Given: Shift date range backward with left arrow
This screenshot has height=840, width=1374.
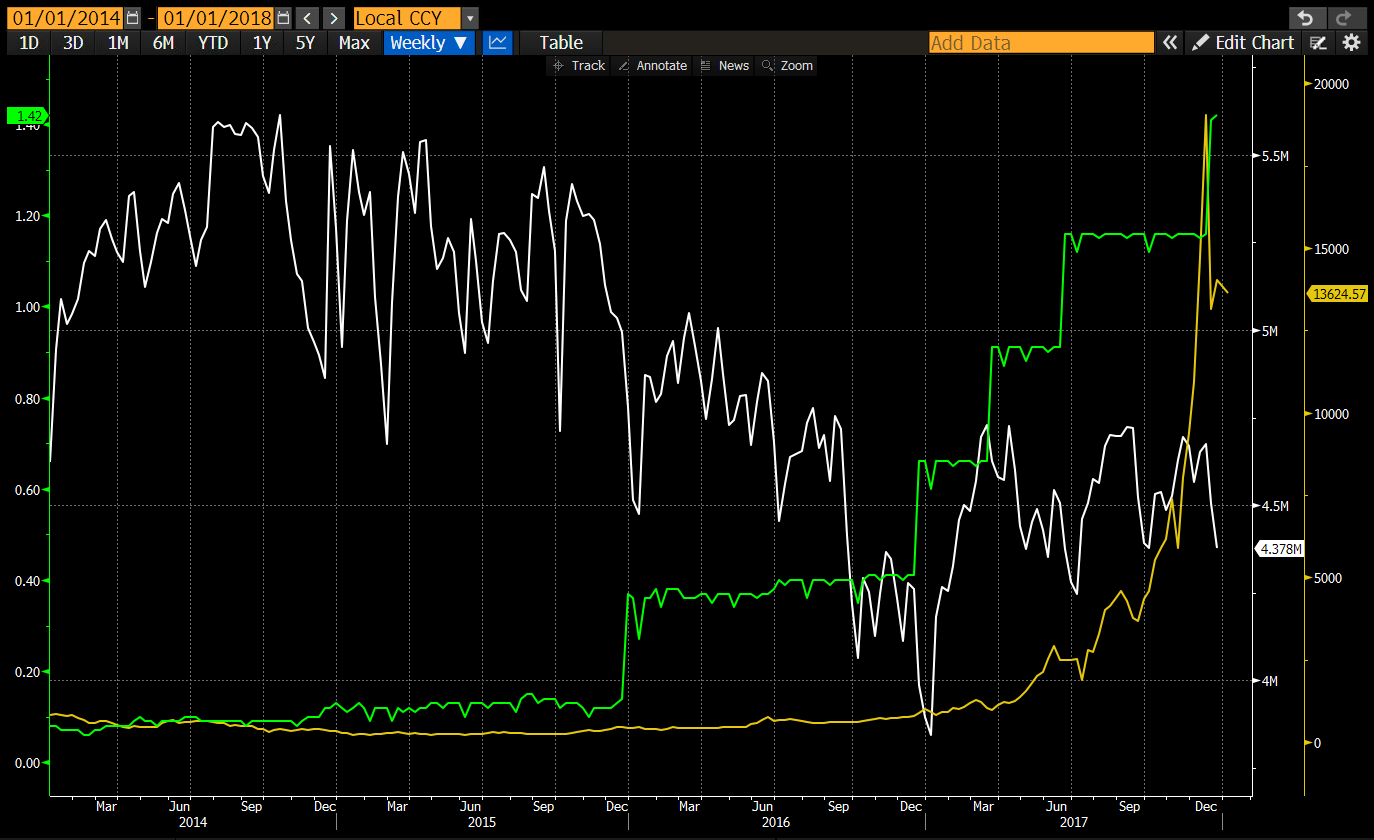Looking at the screenshot, I should [x=308, y=18].
